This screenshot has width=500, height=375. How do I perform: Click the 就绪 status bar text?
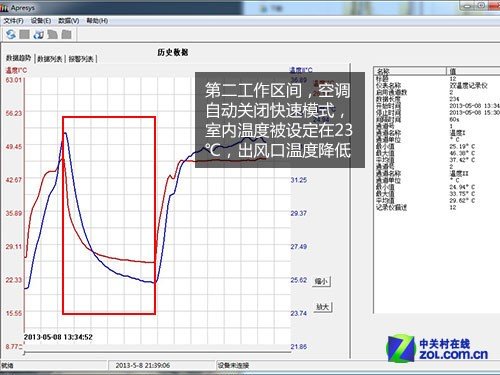[7, 366]
